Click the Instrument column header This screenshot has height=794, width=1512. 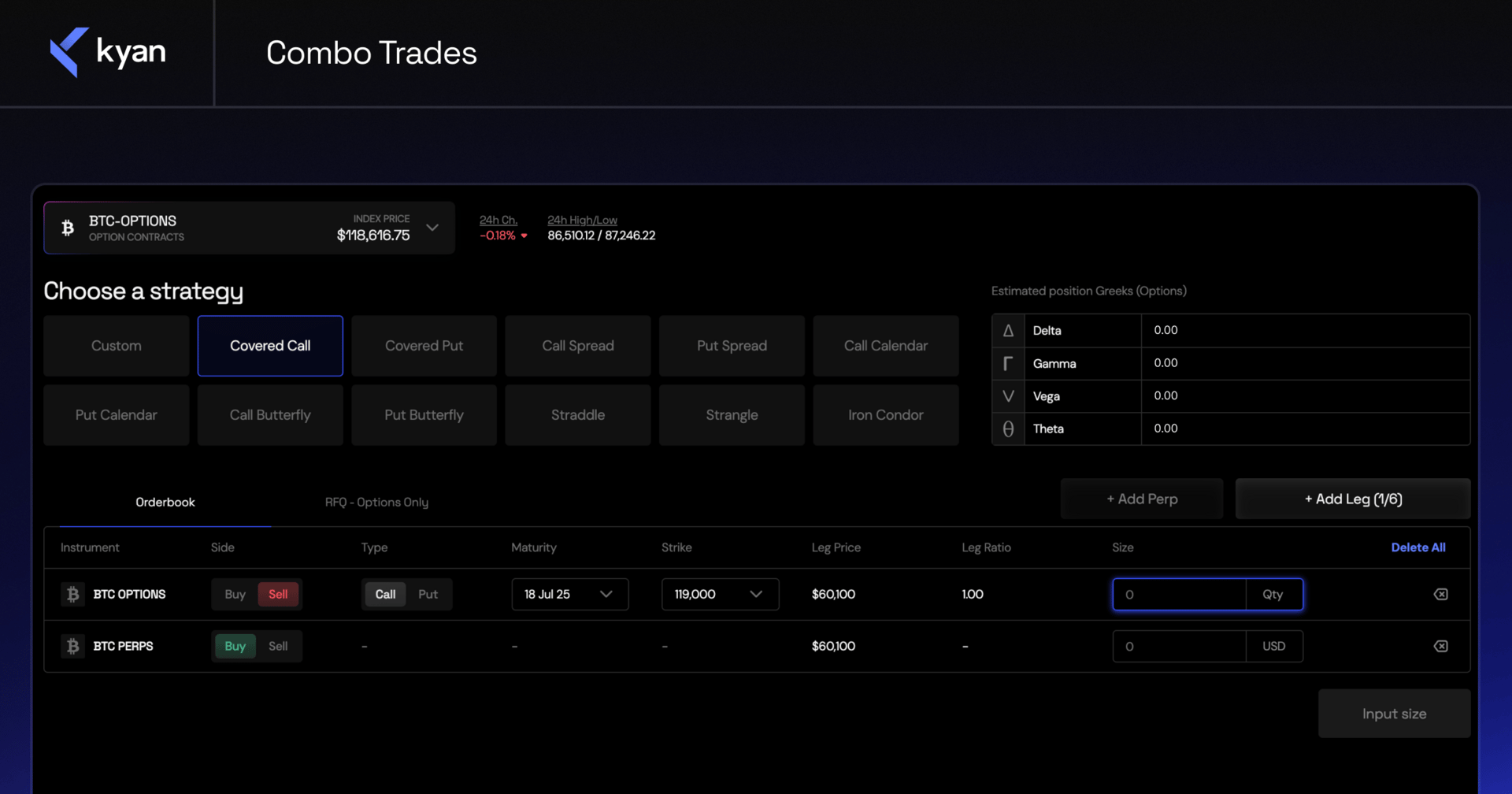pos(90,547)
